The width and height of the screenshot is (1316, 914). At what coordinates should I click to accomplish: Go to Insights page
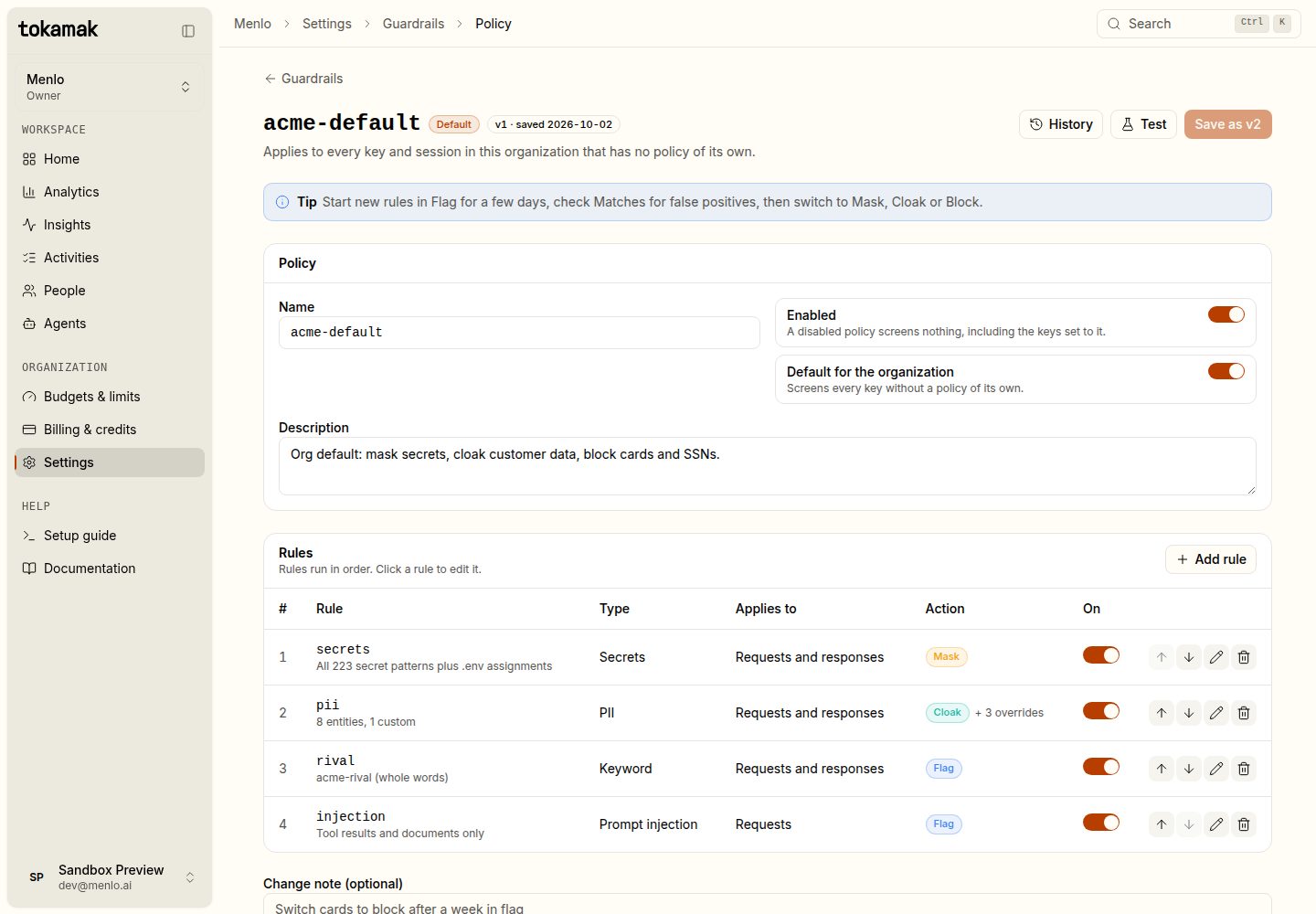(110, 225)
